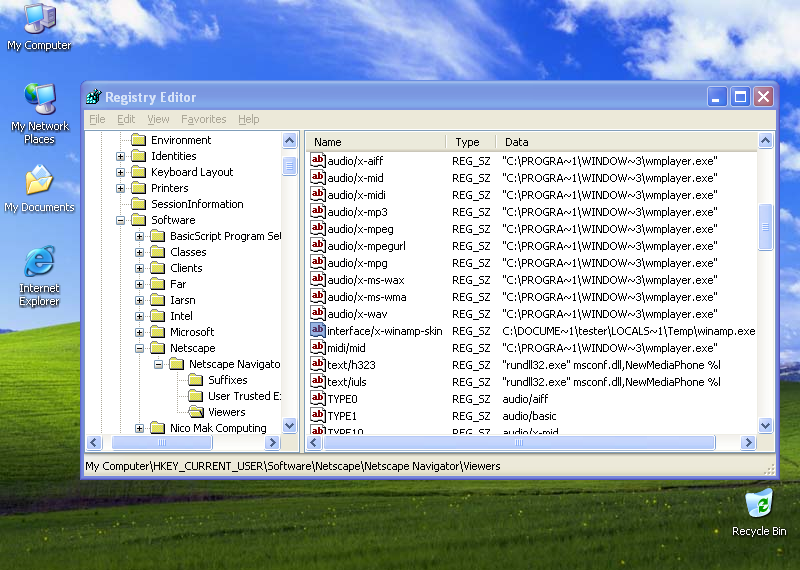The height and width of the screenshot is (570, 800).
Task: Select the audio/x-mid string value icon
Action: [x=318, y=178]
